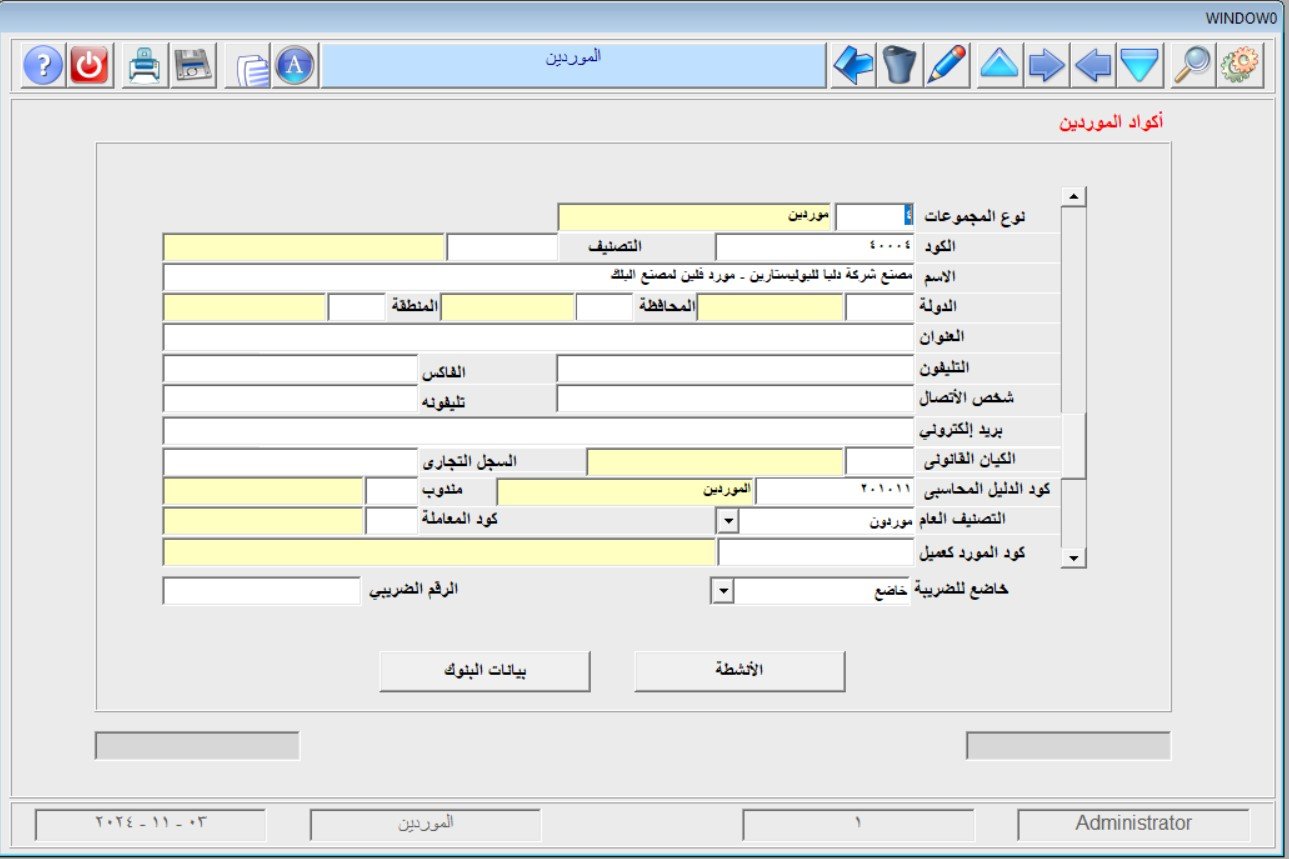The height and width of the screenshot is (859, 1289).
Task: Open search with magnifying glass icon
Action: coord(1192,66)
